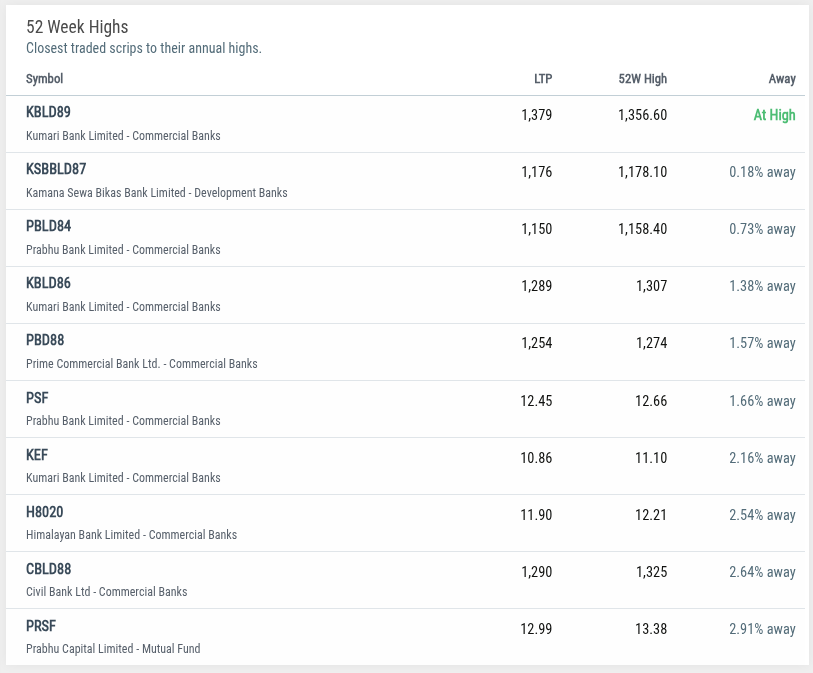Select the 1.38% away value
Screen dimensions: 813x673
(x=762, y=286)
